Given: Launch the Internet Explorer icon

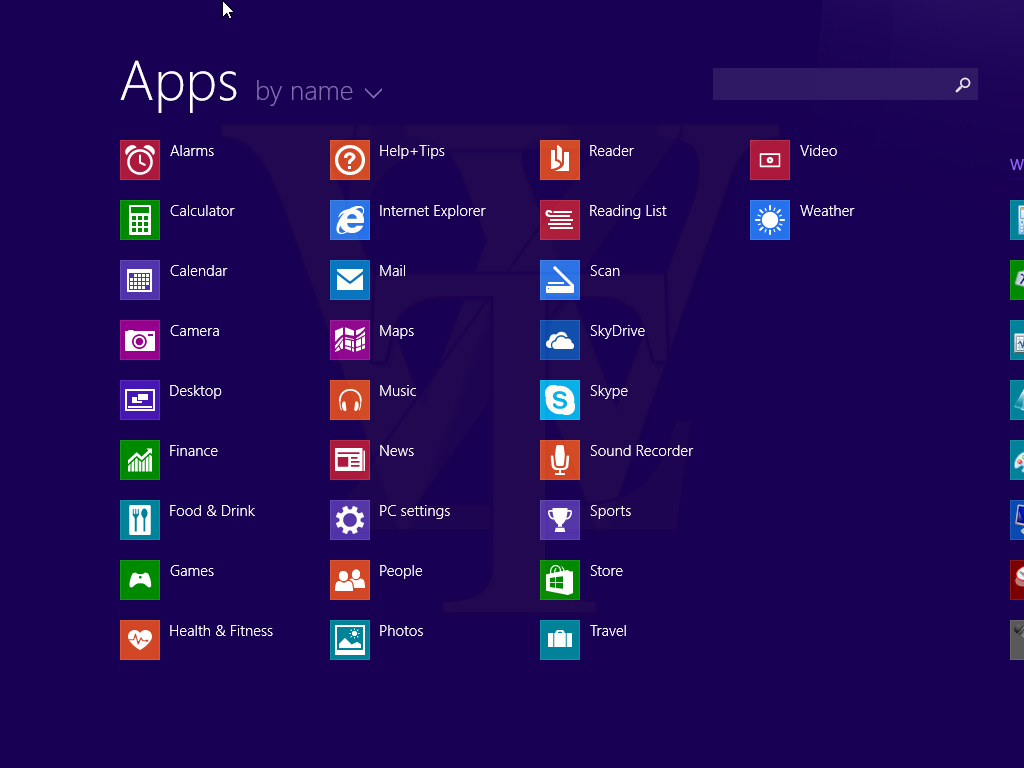Looking at the screenshot, I should 350,220.
